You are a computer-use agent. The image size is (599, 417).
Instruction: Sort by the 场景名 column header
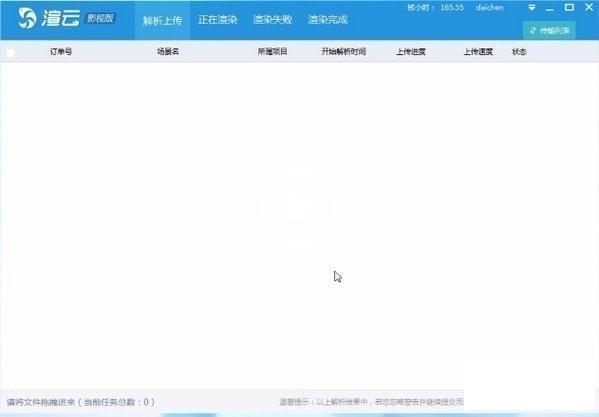tap(168, 52)
